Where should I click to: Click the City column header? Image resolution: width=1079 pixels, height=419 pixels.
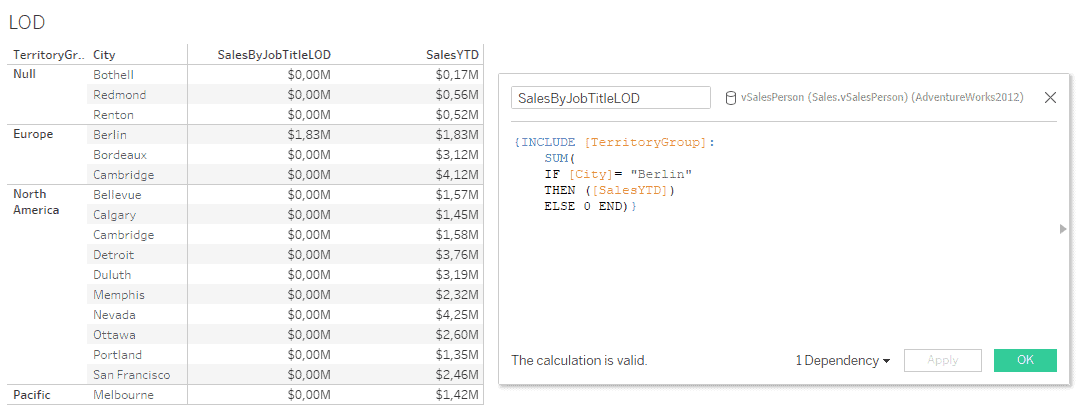tap(104, 54)
